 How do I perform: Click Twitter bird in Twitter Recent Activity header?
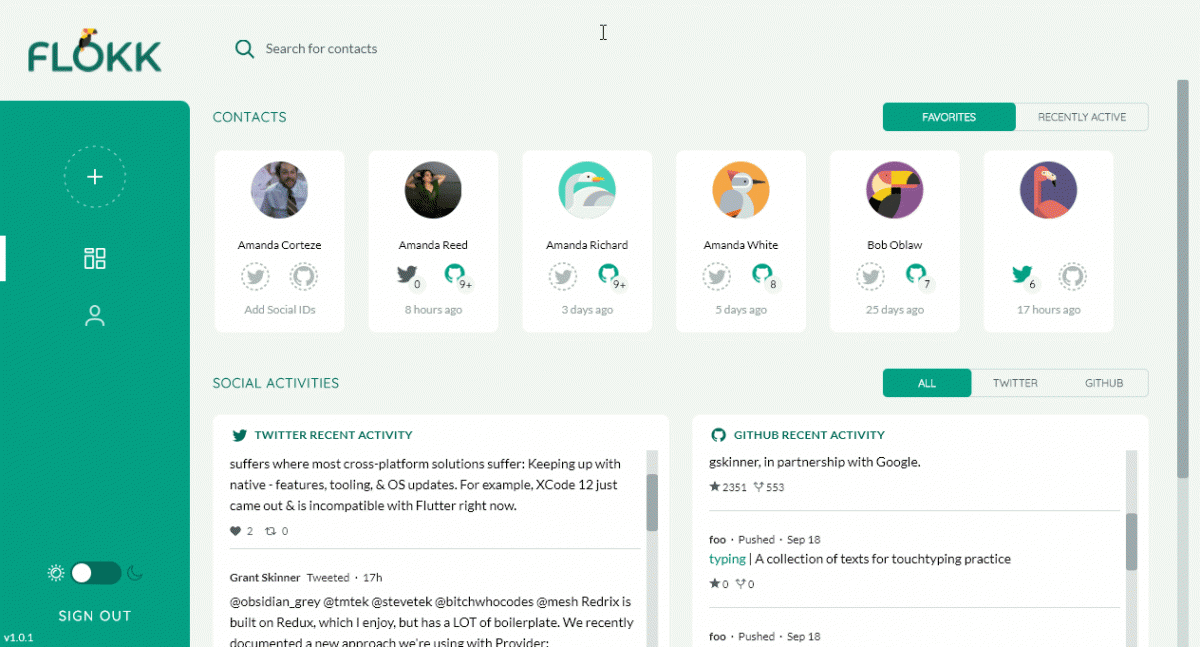coord(240,436)
